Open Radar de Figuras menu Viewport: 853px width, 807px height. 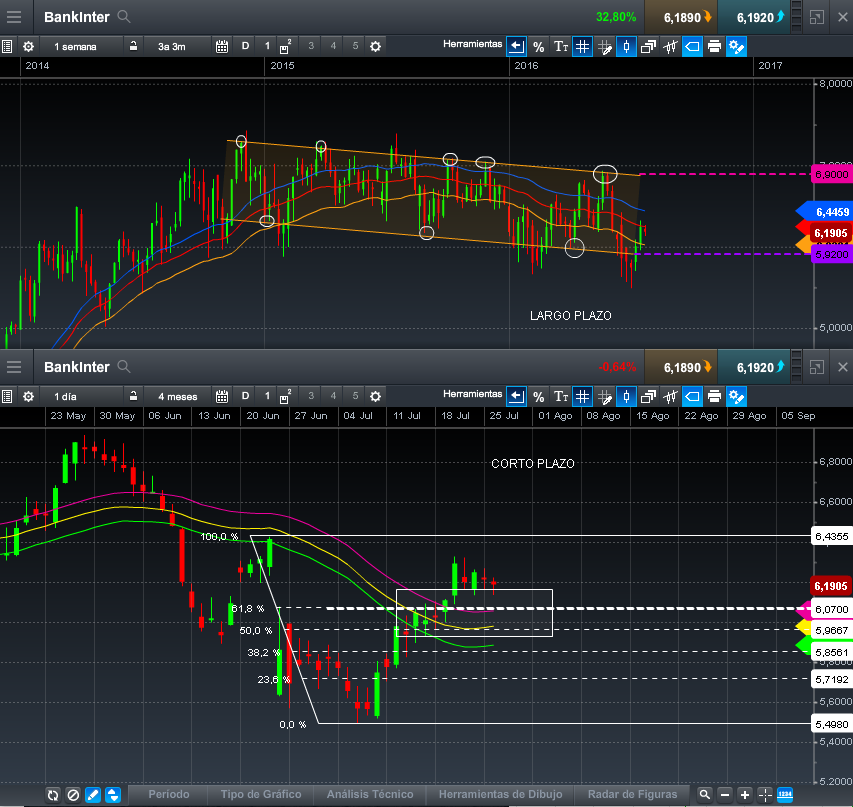(x=632, y=794)
